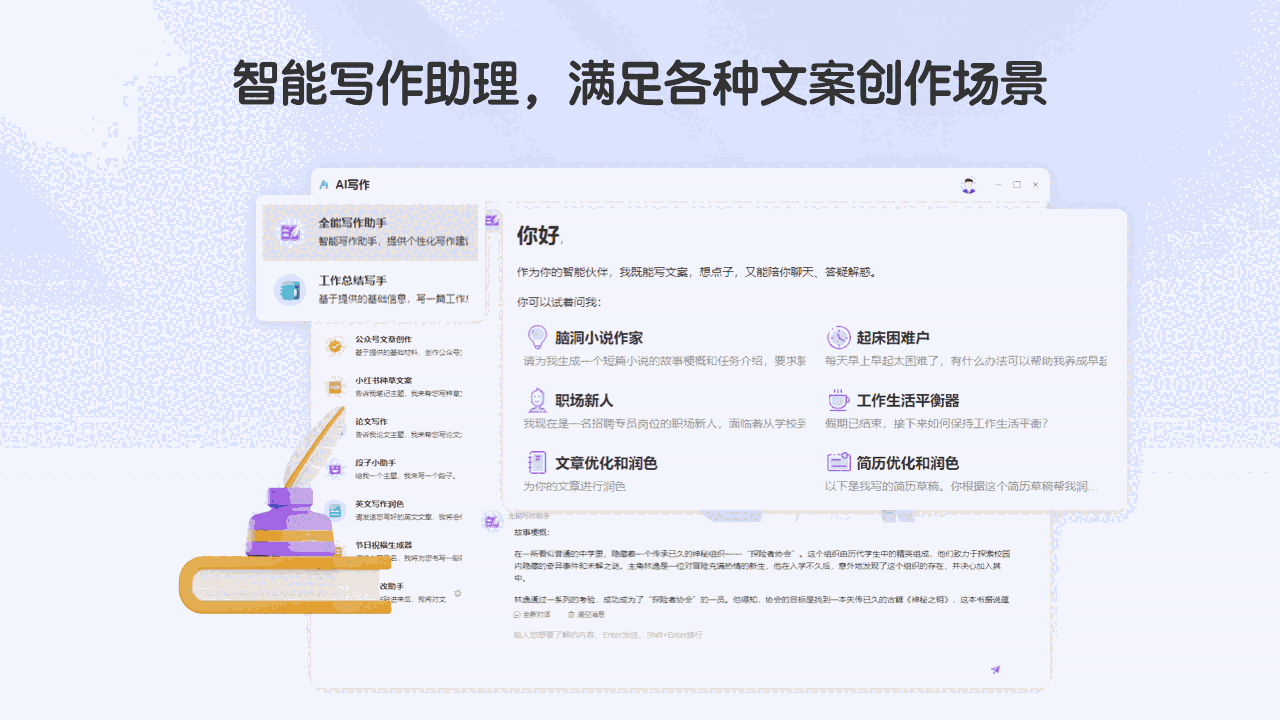Open the user avatar in title bar
The image size is (1280, 720).
(x=968, y=185)
